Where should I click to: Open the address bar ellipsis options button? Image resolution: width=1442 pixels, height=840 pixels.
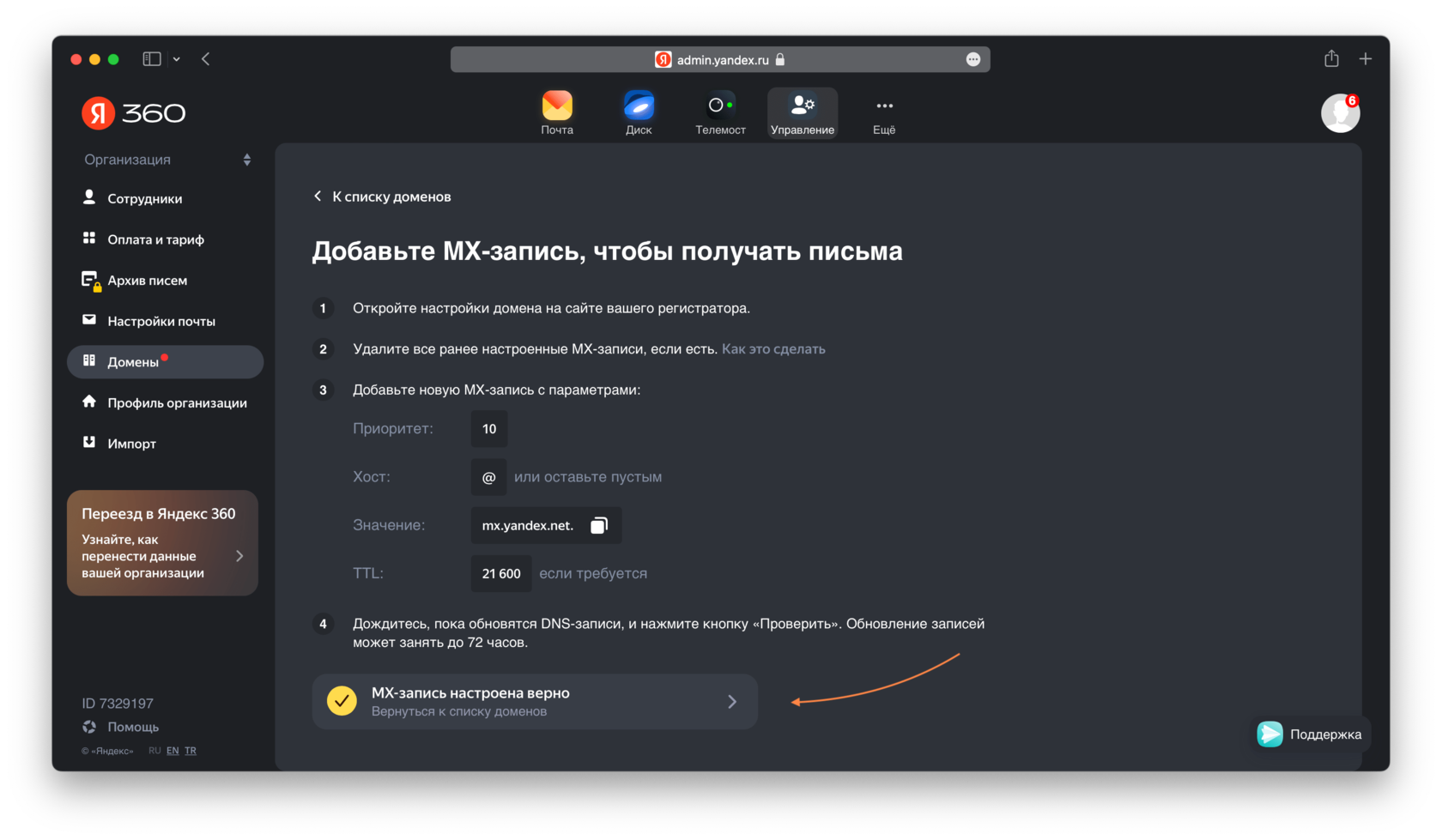coord(972,59)
